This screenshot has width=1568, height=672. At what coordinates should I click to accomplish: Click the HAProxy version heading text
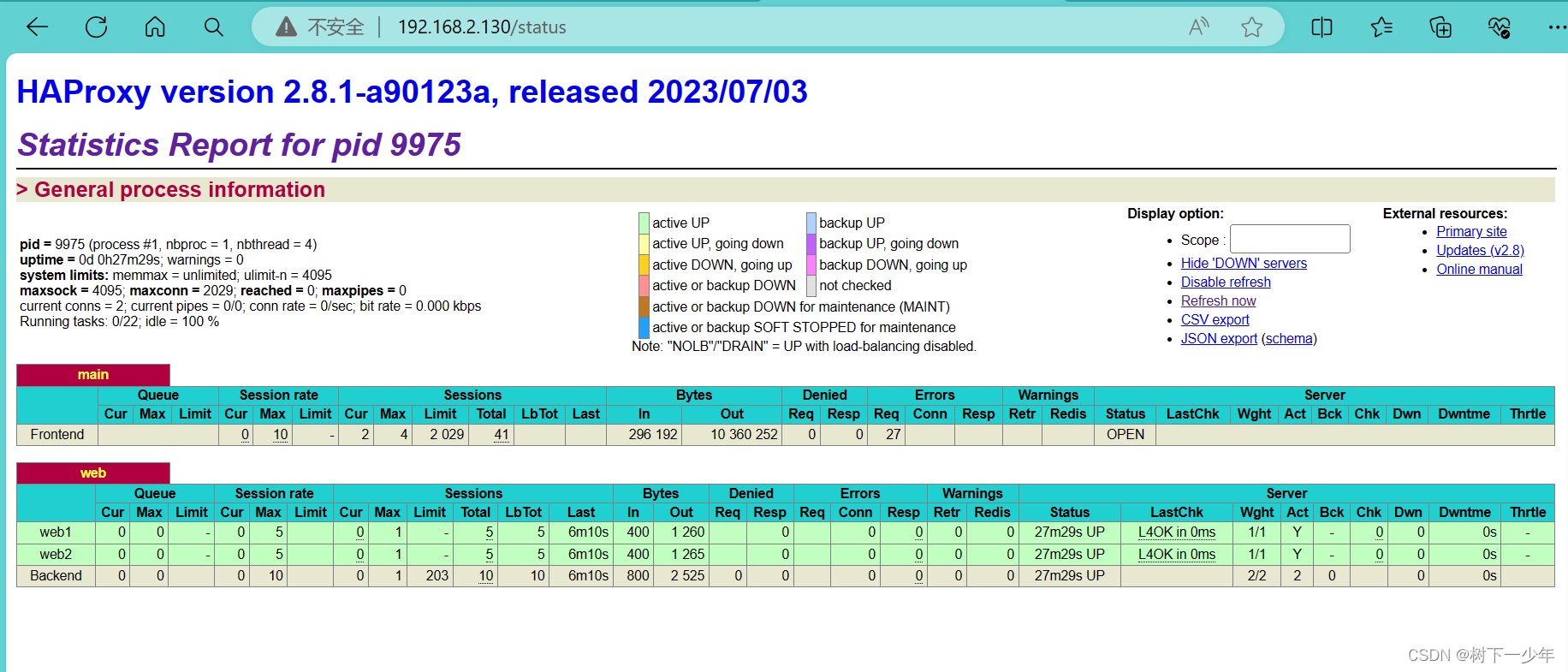coord(412,92)
